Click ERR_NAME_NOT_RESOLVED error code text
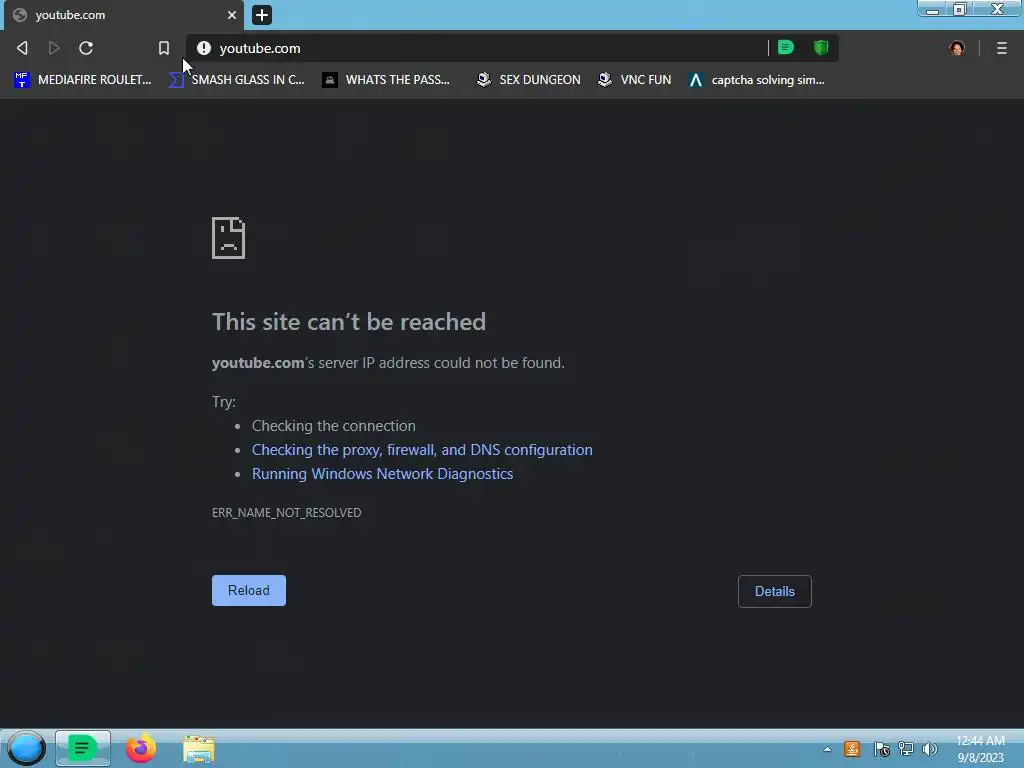Viewport: 1024px width, 768px height. 286,513
